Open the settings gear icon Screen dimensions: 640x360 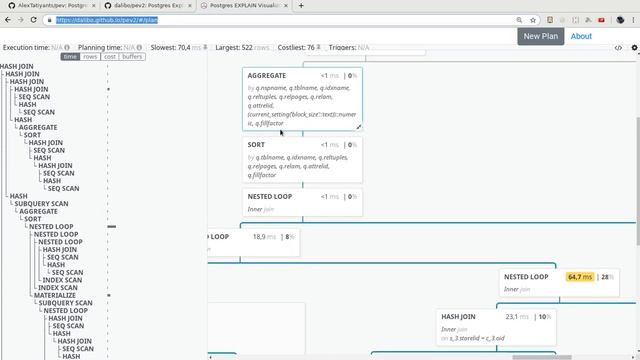(634, 48)
